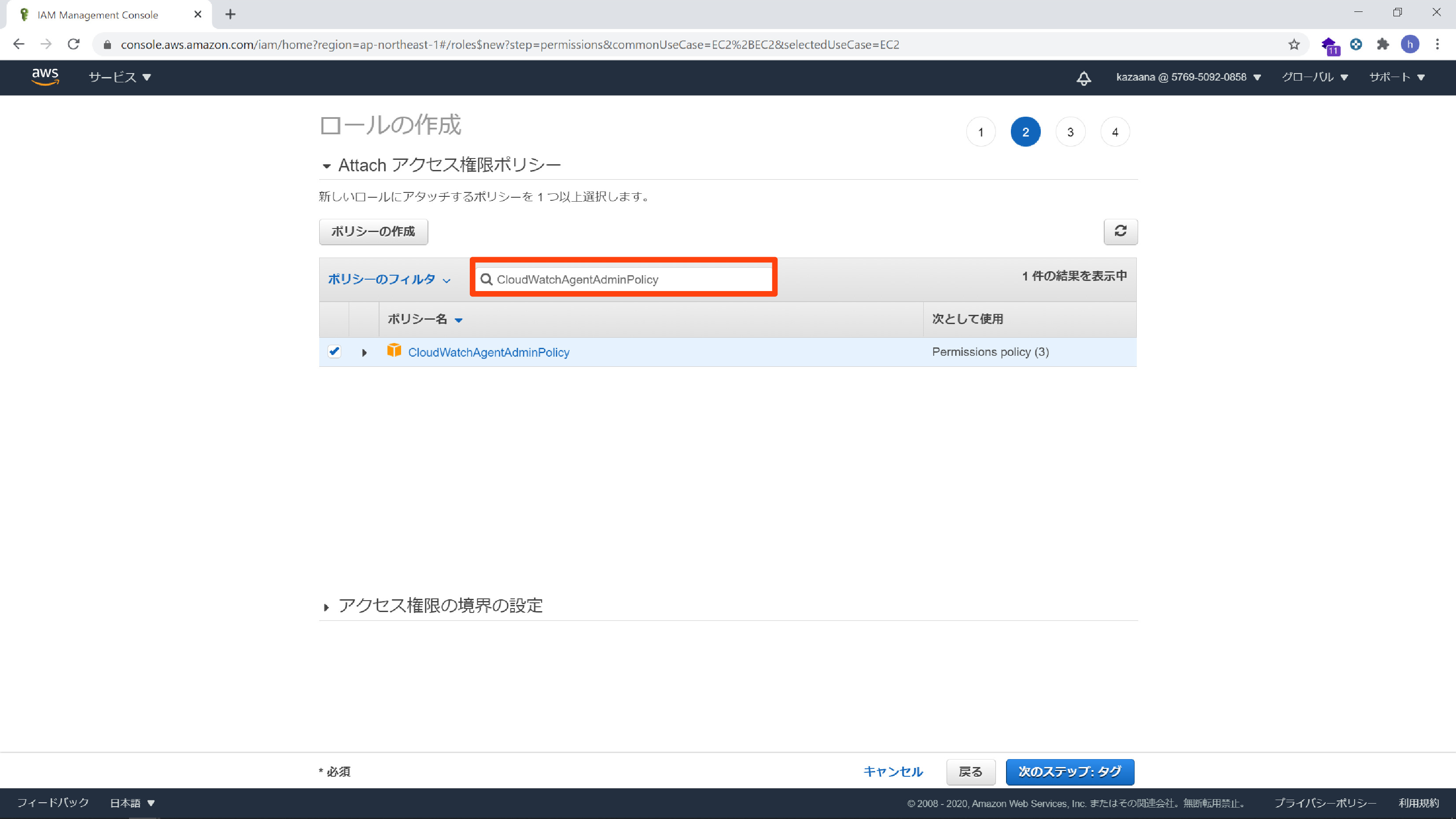
Task: Click 次のステップ: タグ button
Action: click(x=1070, y=772)
